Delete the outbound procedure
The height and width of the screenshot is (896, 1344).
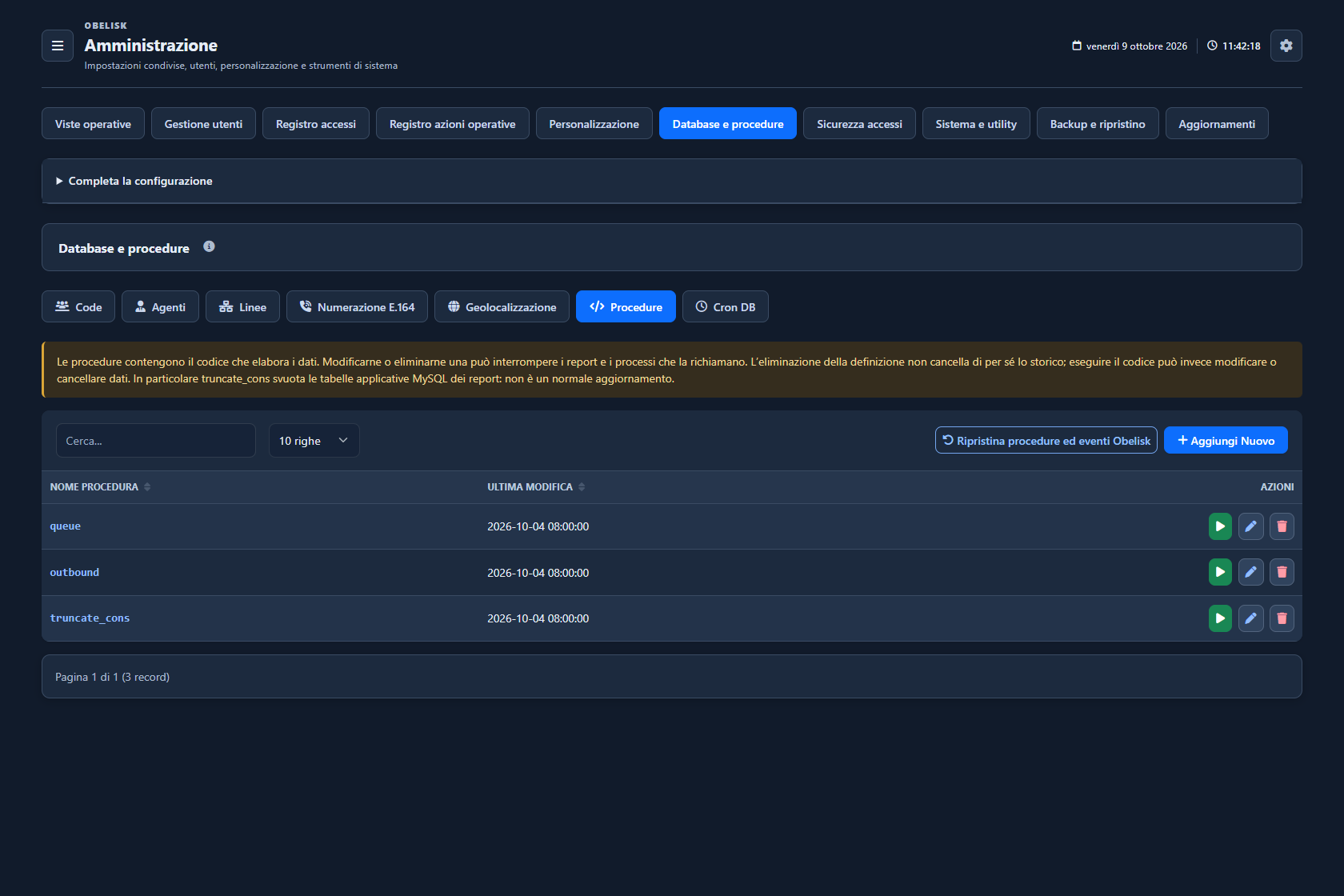(x=1282, y=572)
